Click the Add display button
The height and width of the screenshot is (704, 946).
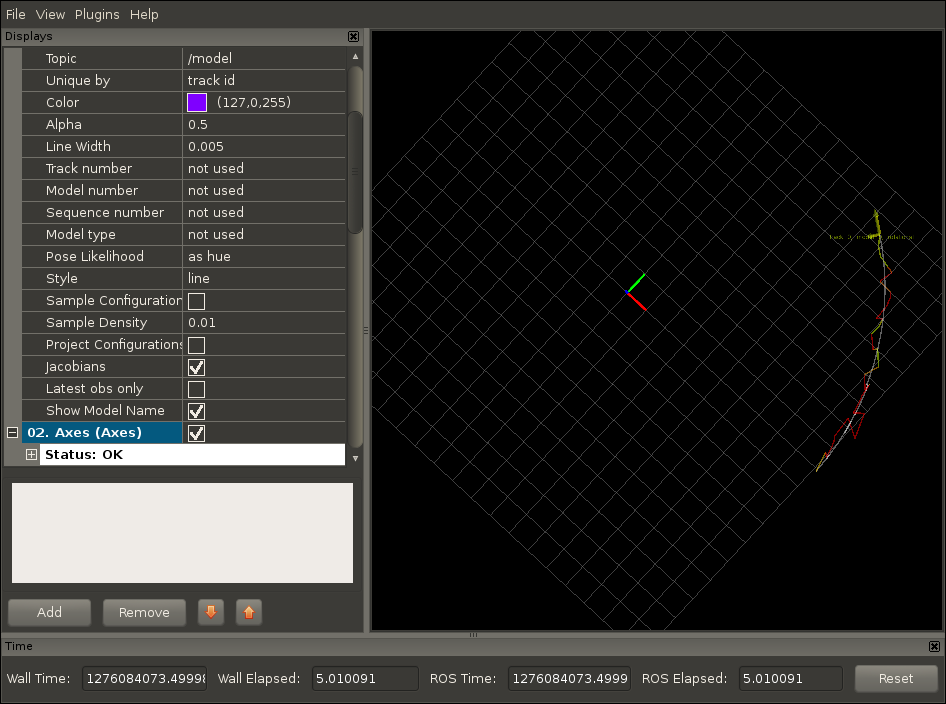[x=49, y=612]
